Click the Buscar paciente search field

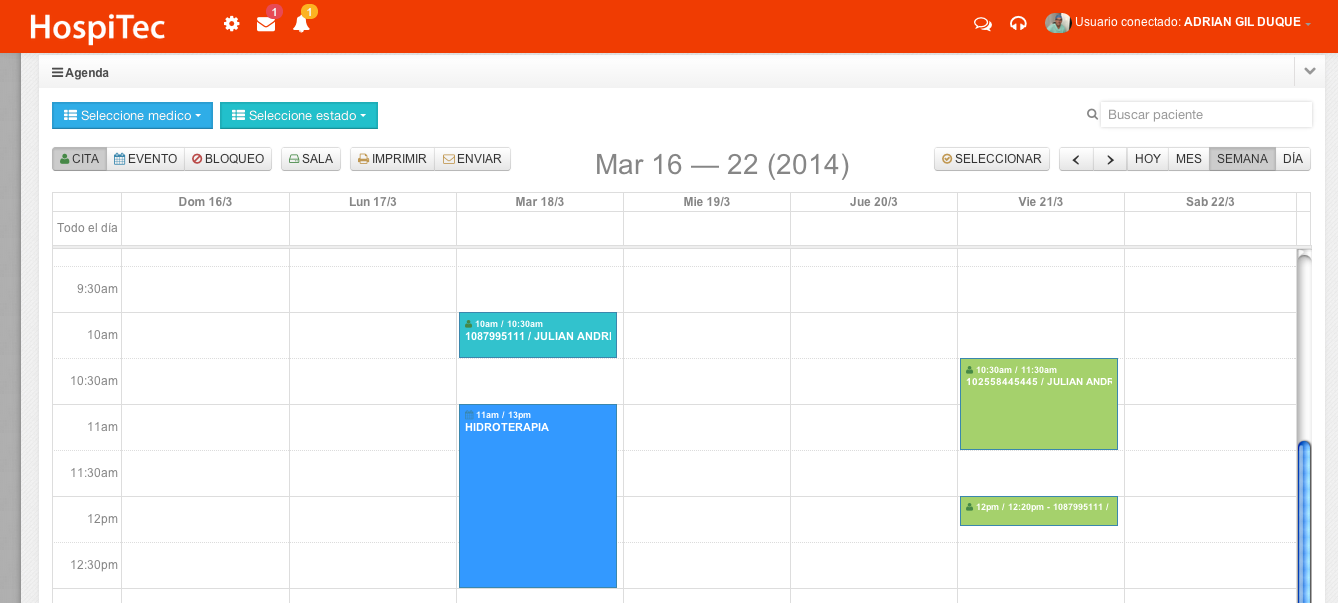1206,115
